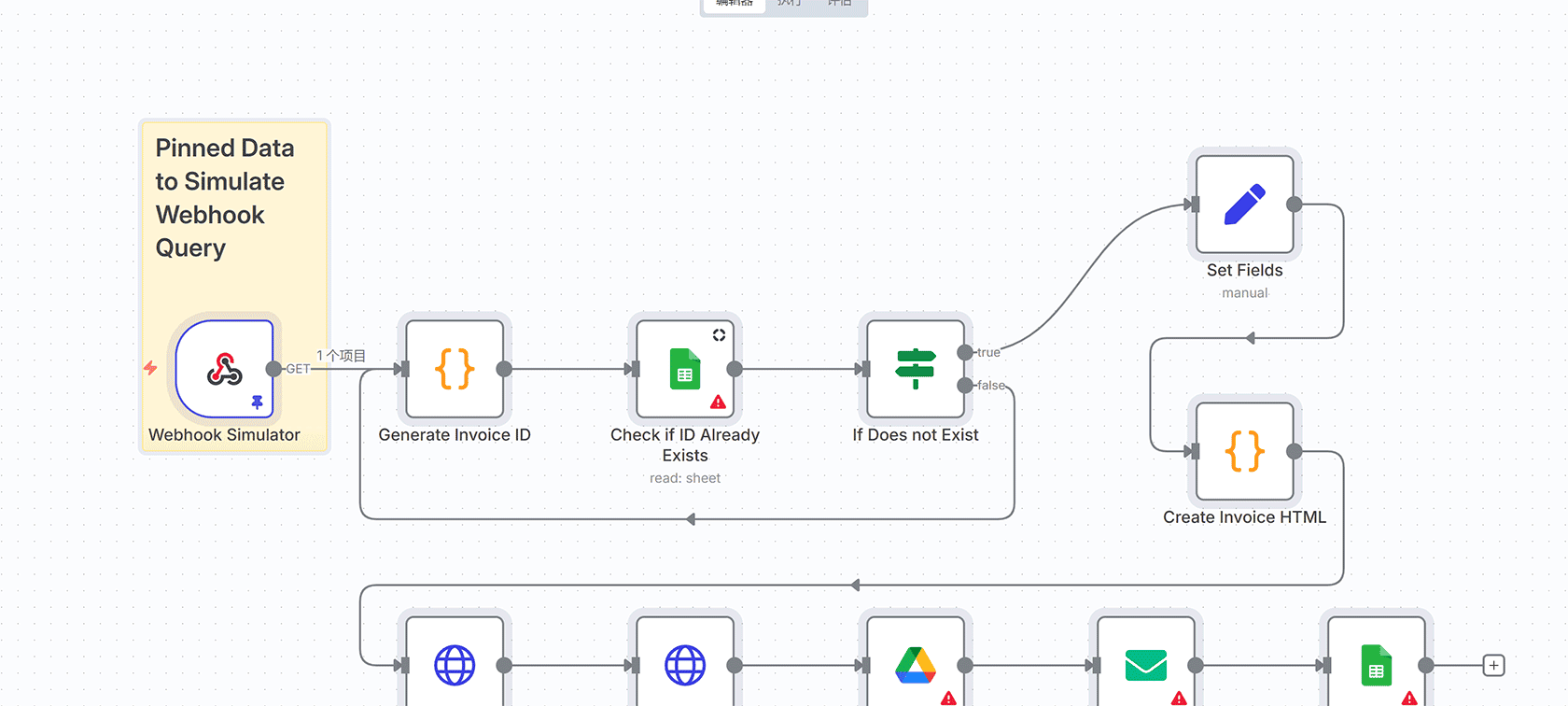
Task: Click the lightning trigger icon beside Webhook Simulator
Action: (150, 368)
